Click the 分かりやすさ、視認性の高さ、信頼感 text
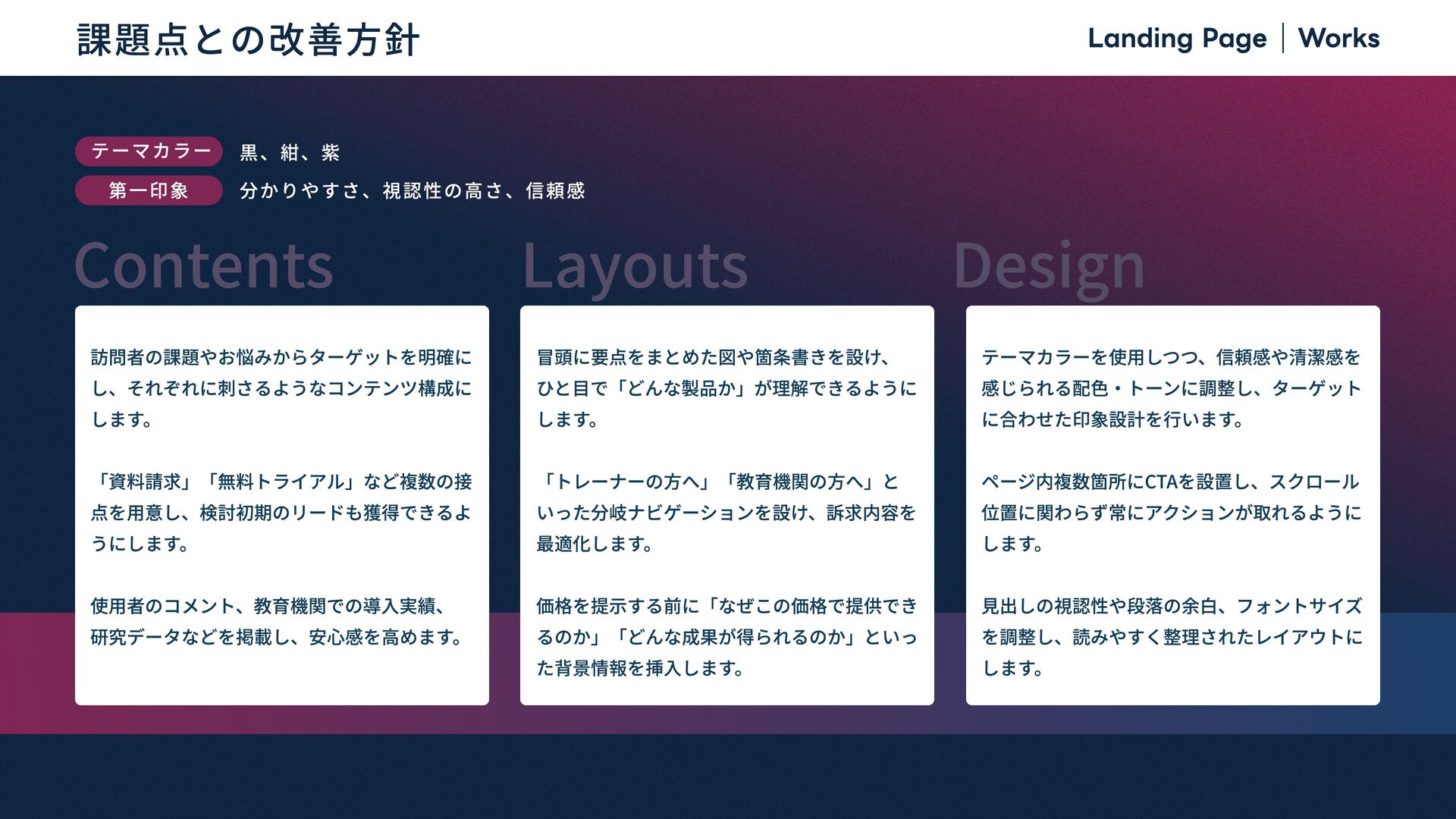This screenshot has height=819, width=1456. [412, 191]
